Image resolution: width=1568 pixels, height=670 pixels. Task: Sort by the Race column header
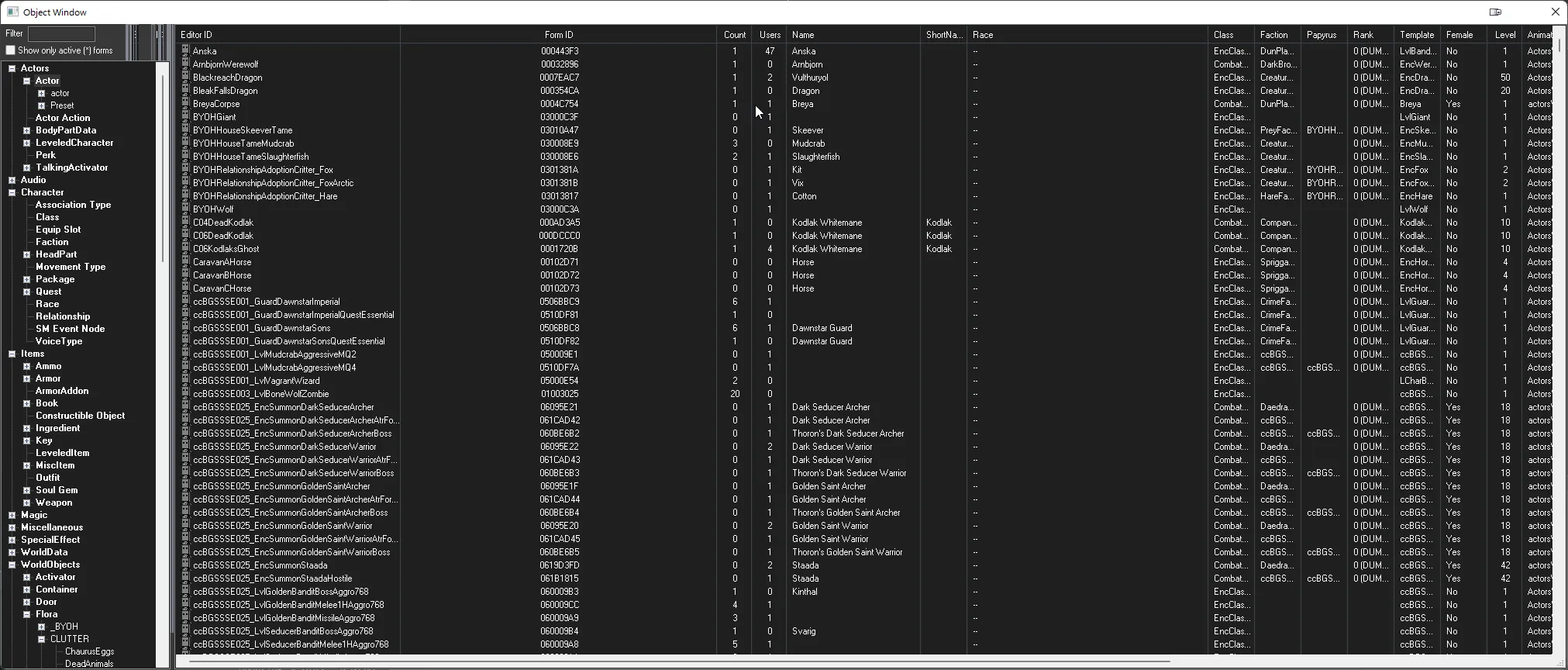(x=1087, y=35)
